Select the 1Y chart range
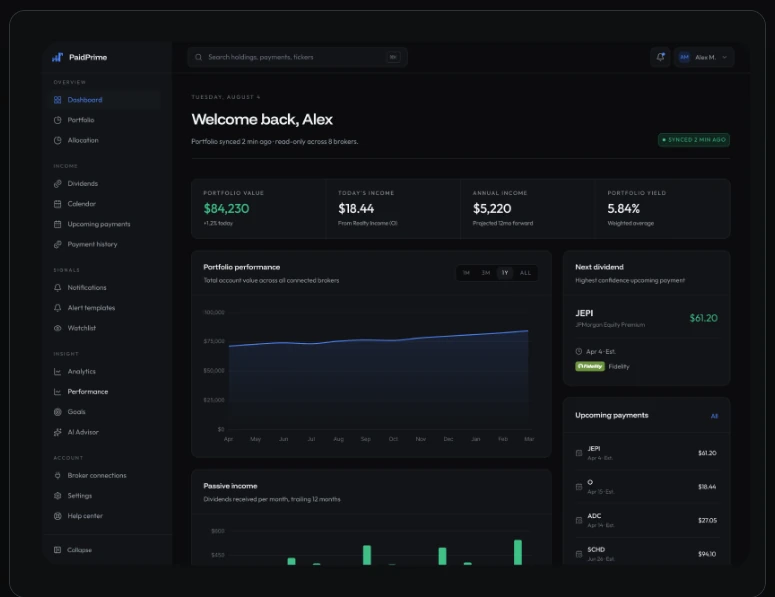Viewport: 775px width, 597px height. click(x=505, y=273)
